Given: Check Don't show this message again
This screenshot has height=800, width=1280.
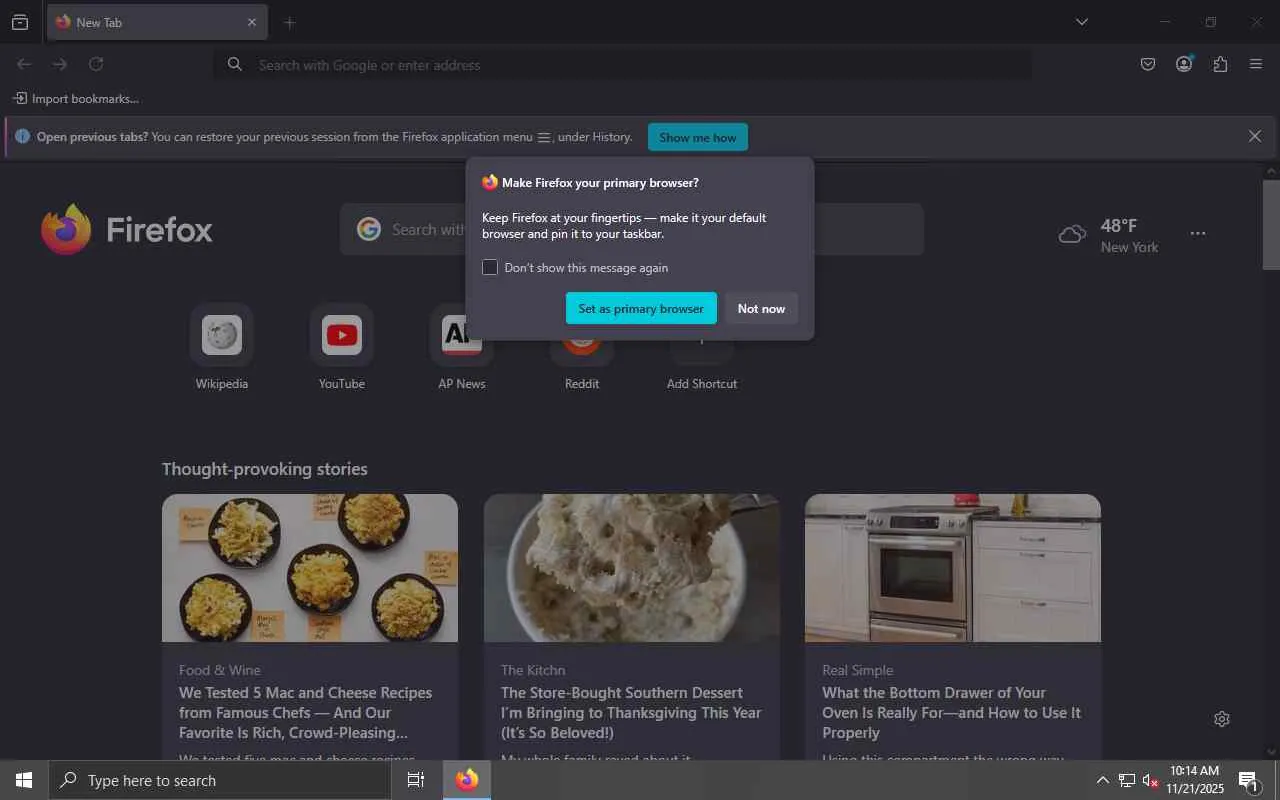Looking at the screenshot, I should pyautogui.click(x=490, y=267).
